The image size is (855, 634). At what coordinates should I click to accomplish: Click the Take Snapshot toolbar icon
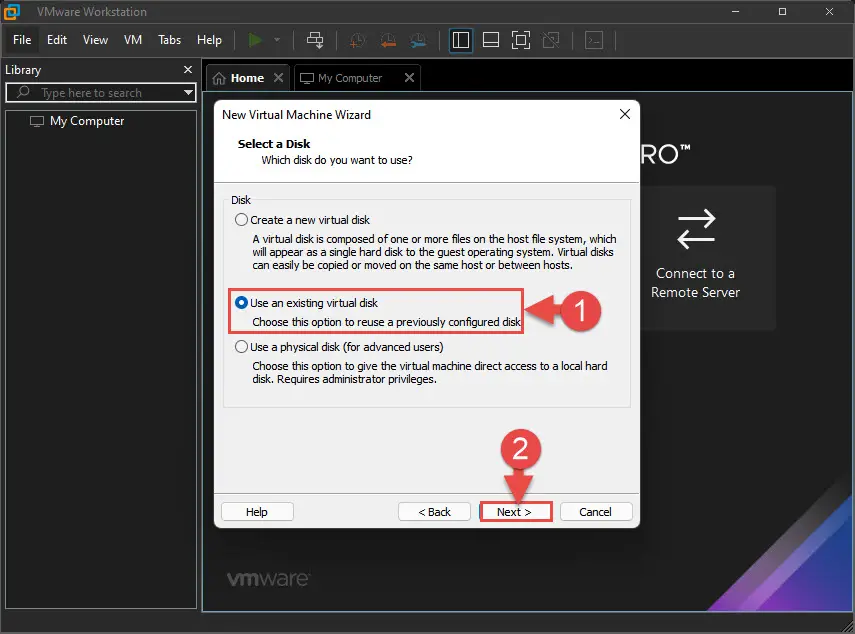tap(357, 40)
